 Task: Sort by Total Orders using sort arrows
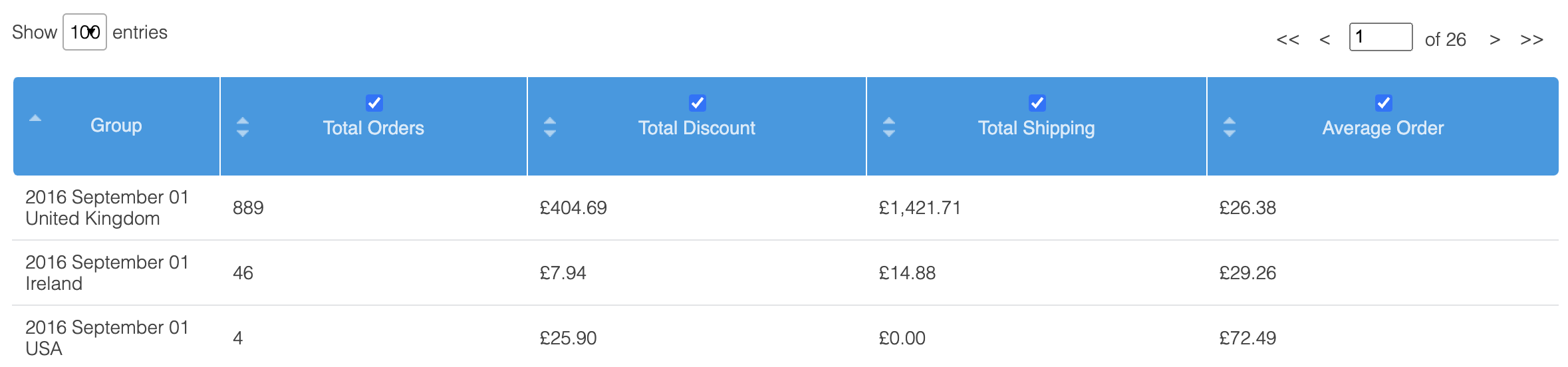pos(243,127)
